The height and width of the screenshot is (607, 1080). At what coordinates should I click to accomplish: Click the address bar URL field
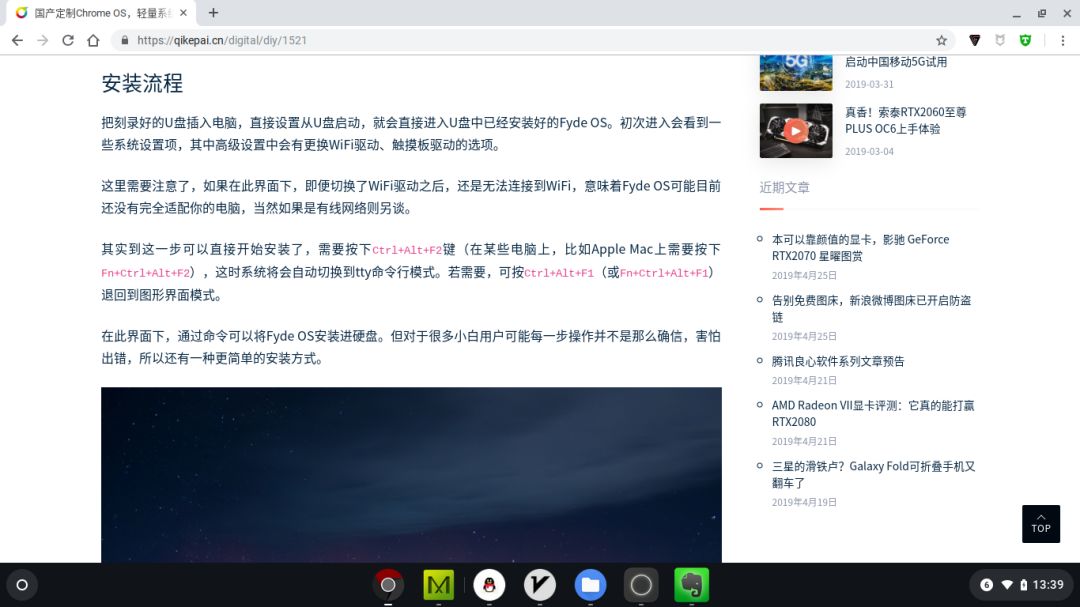point(500,40)
